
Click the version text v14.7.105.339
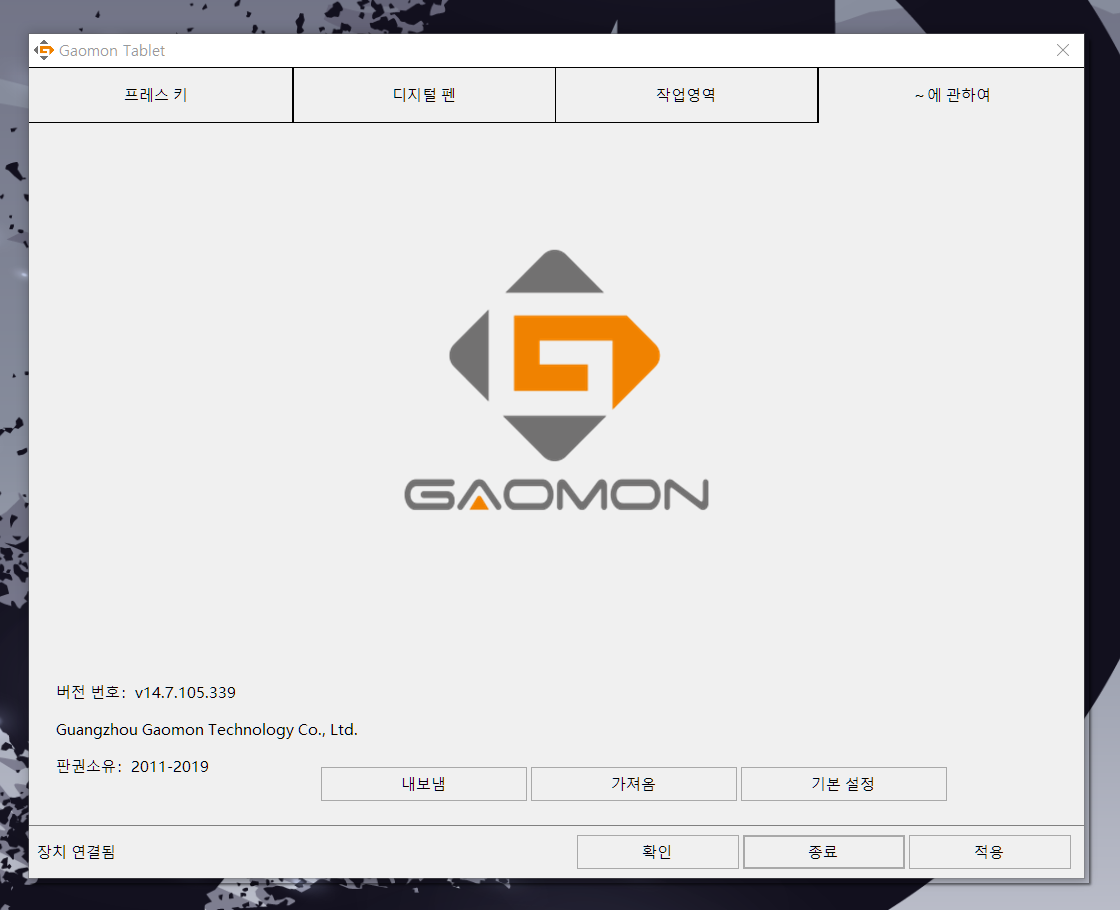[185, 692]
